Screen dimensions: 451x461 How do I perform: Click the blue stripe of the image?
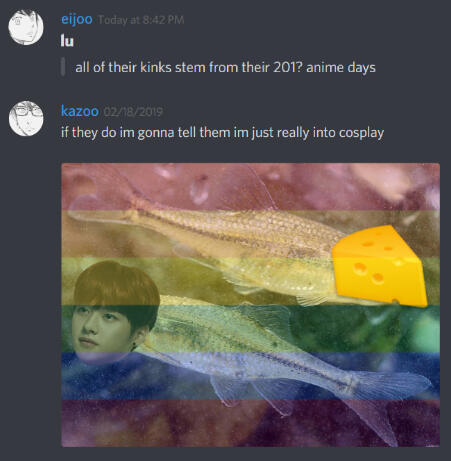point(251,376)
